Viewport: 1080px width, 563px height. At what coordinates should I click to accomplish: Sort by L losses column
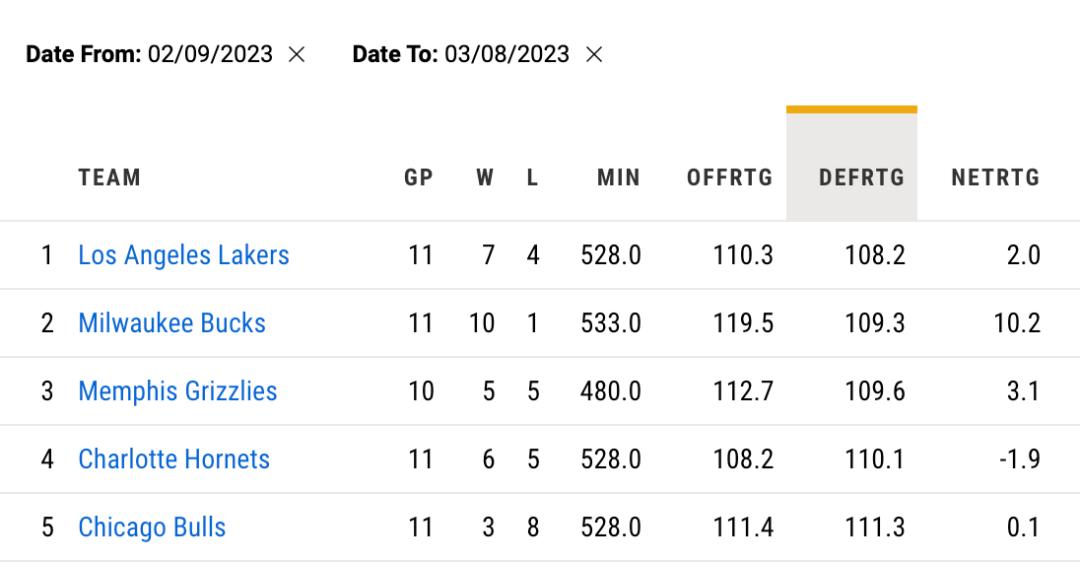pos(533,178)
